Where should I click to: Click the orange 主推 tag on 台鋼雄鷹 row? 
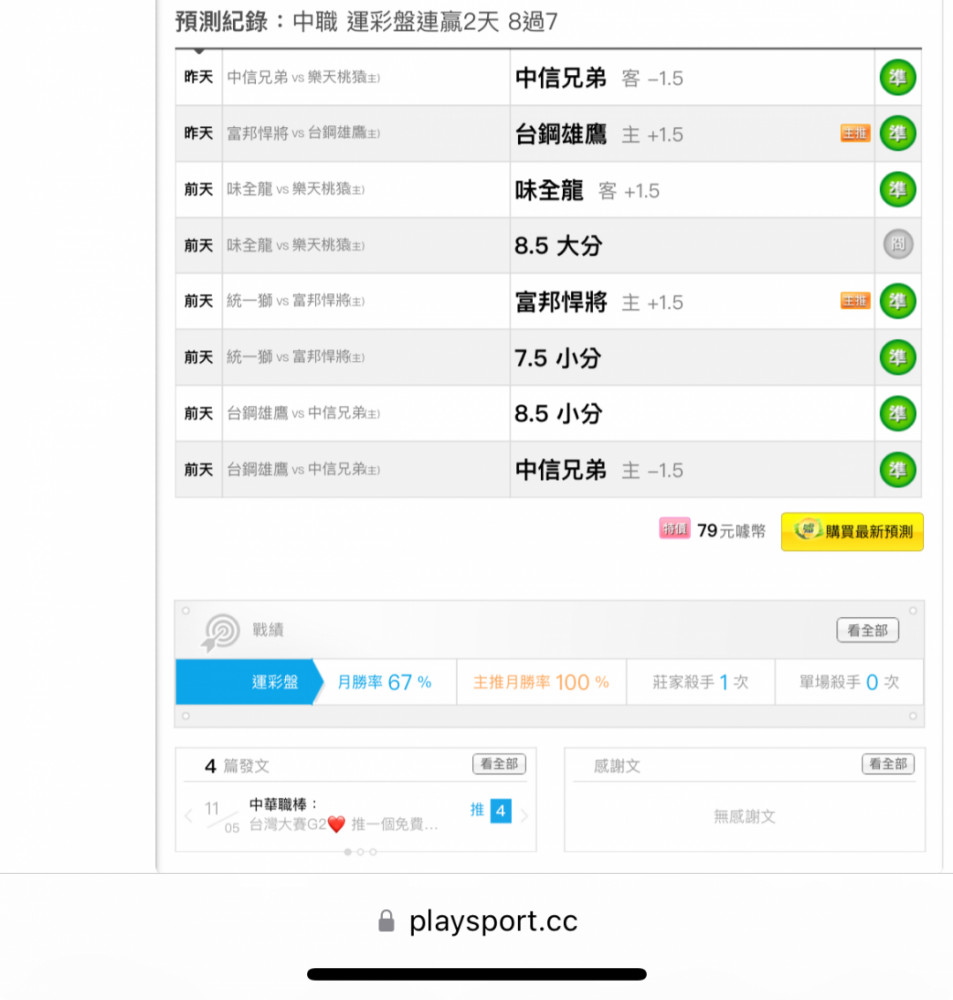[x=855, y=133]
